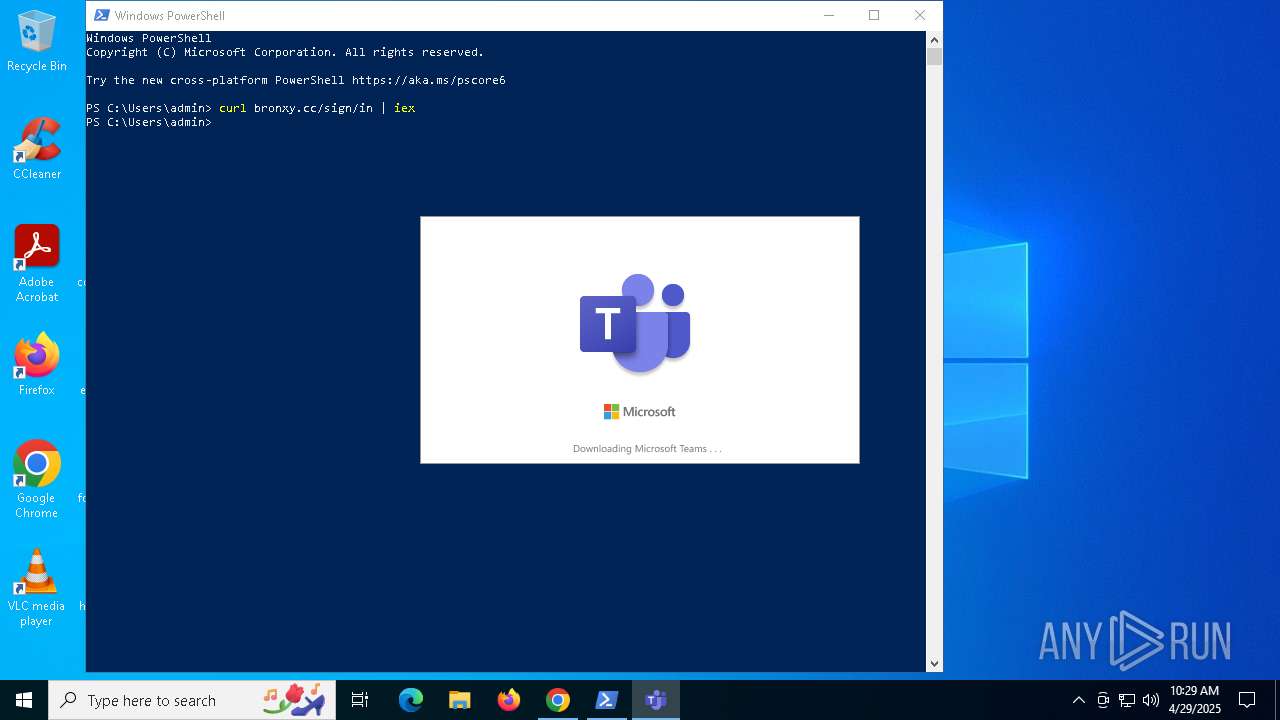Viewport: 1280px width, 720px height.
Task: Minimize the Windows PowerShell window
Action: coord(829,15)
